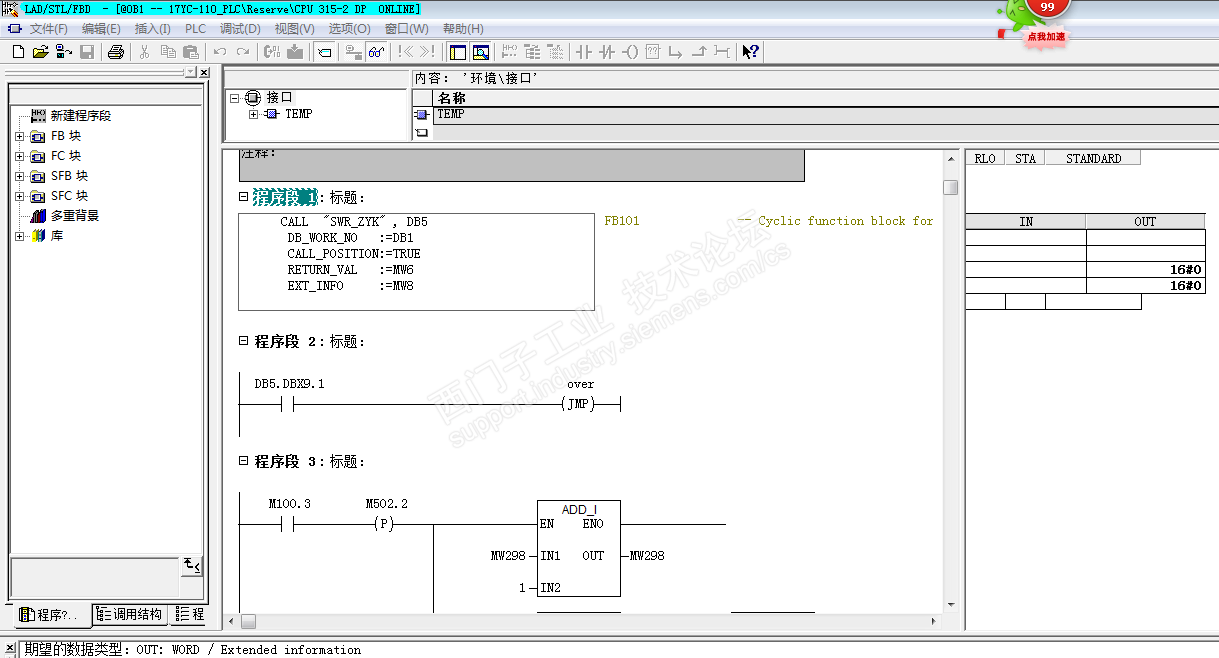1219x658 pixels.
Task: Click the 点我加速 accelerator widget
Action: [1046, 37]
